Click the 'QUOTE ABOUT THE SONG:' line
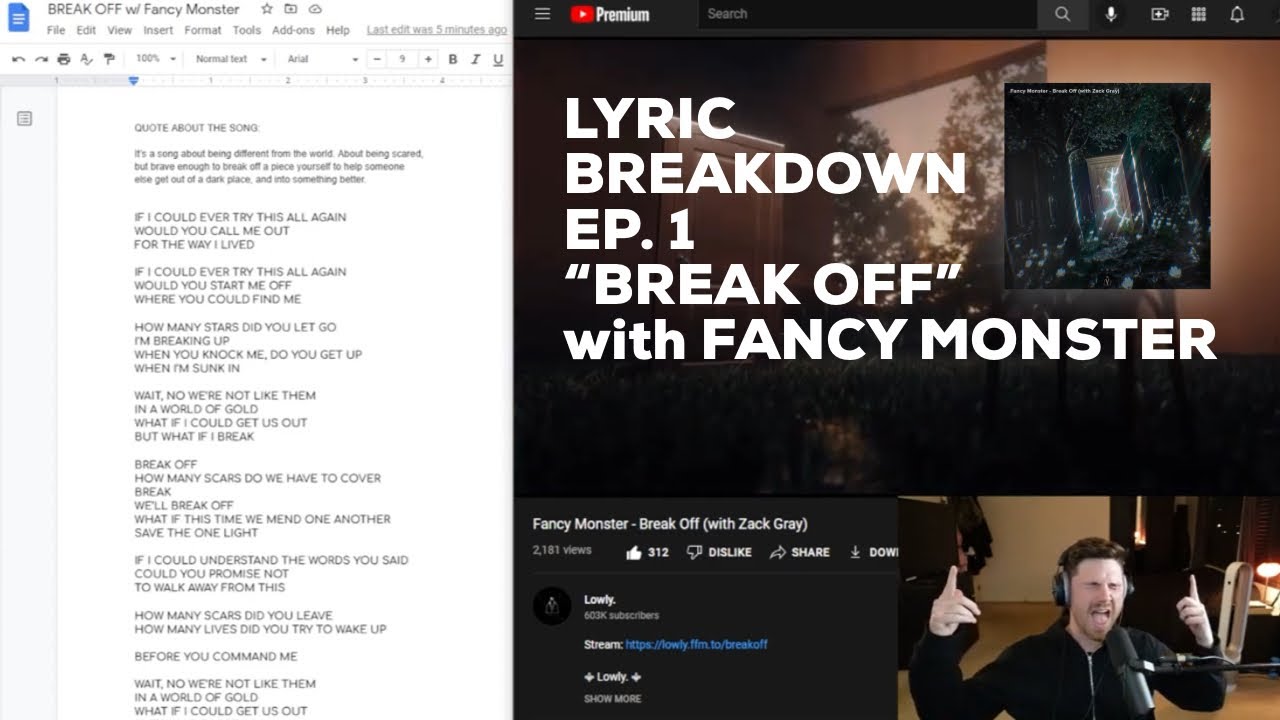This screenshot has width=1280, height=720. click(x=197, y=128)
